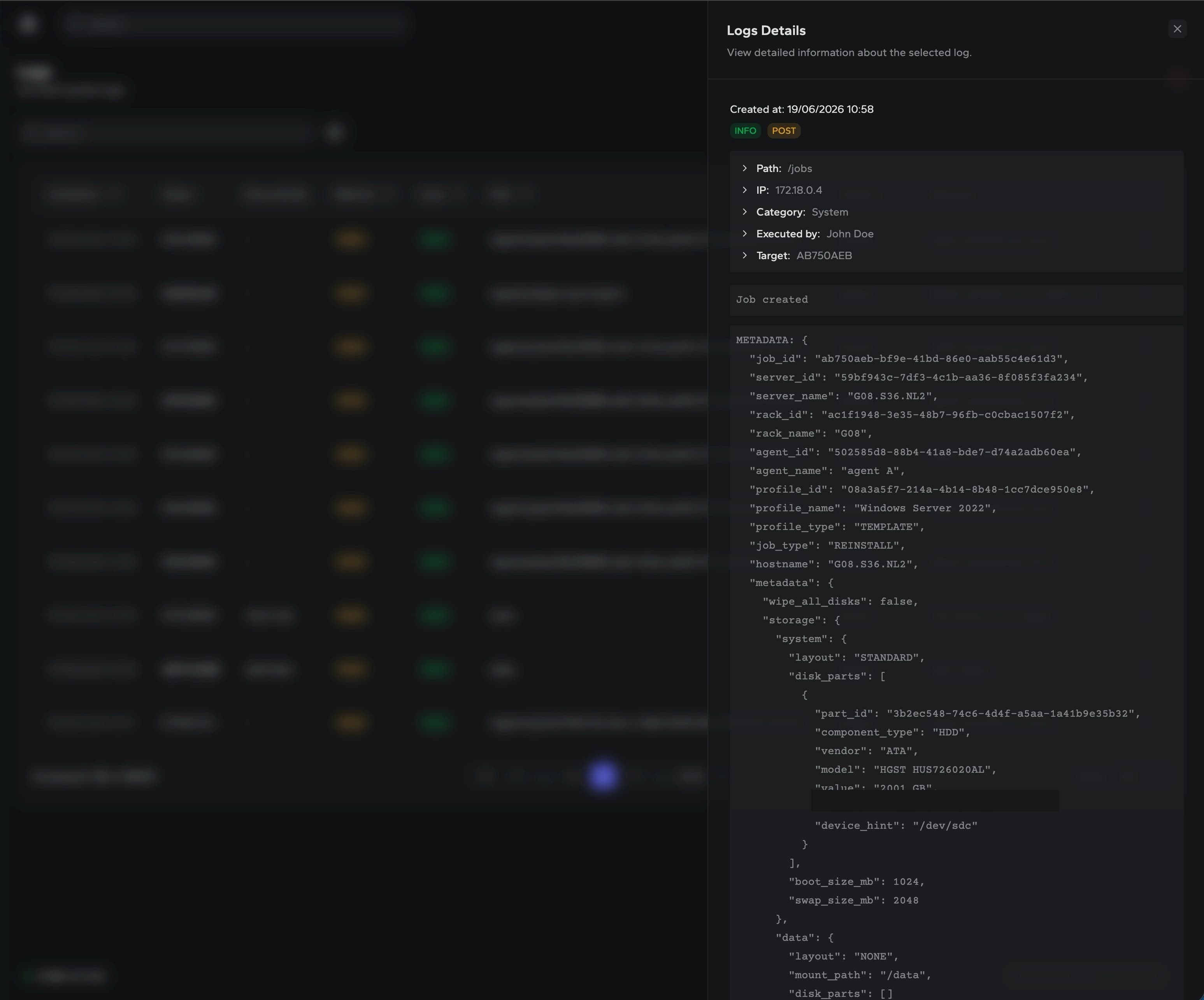The width and height of the screenshot is (1204, 1000).
Task: Click the agent_name agent A line
Action: [827, 471]
